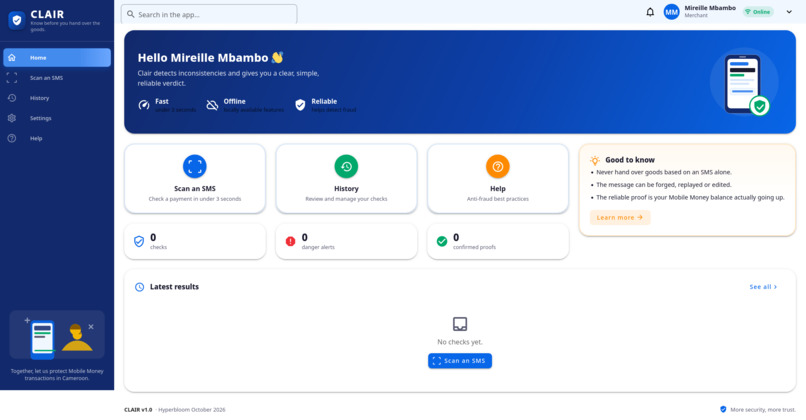Click the Fast speedometer icon in banner
Viewport: 806px width, 420px height.
[x=144, y=105]
